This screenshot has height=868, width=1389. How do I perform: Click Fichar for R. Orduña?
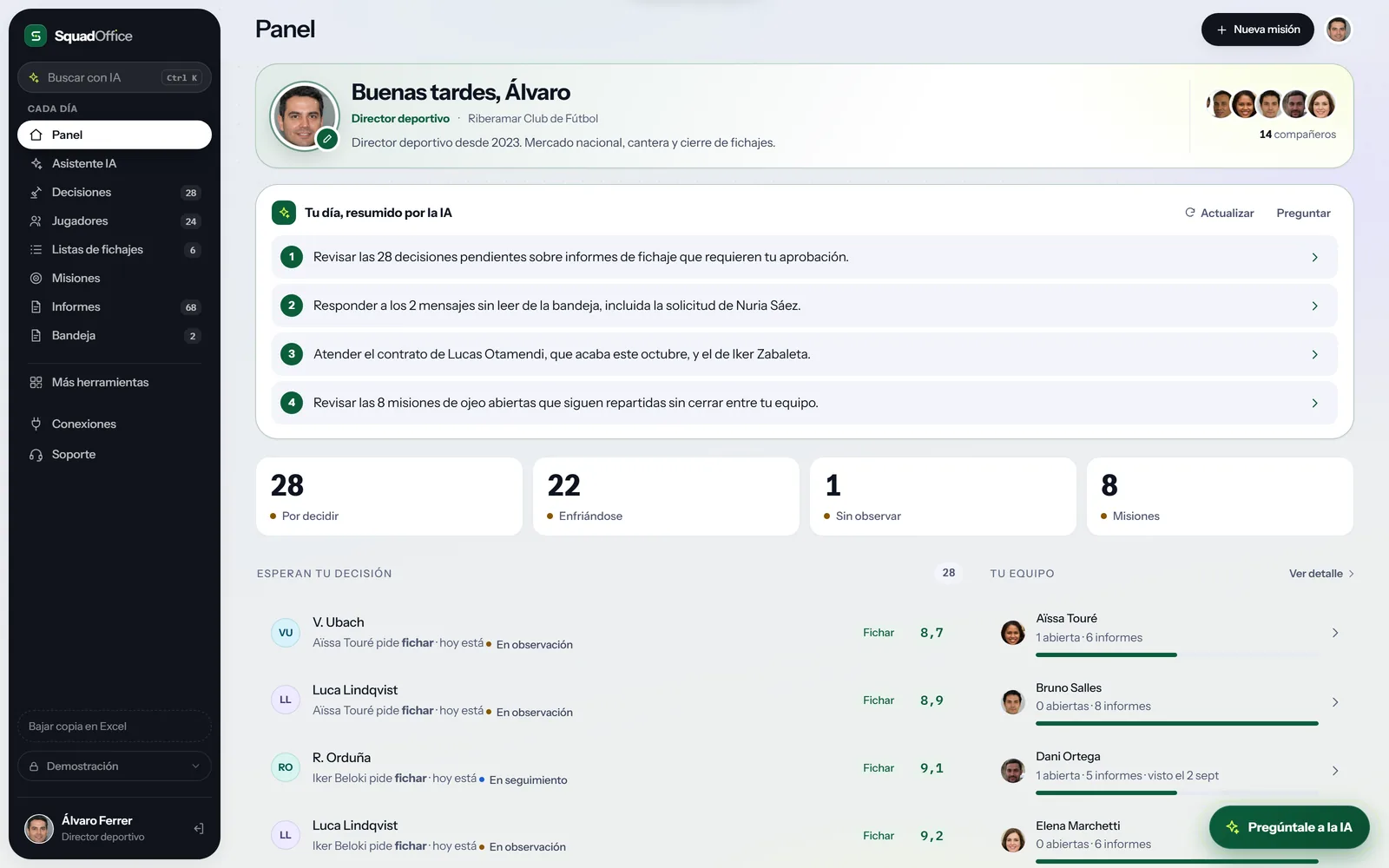879,768
